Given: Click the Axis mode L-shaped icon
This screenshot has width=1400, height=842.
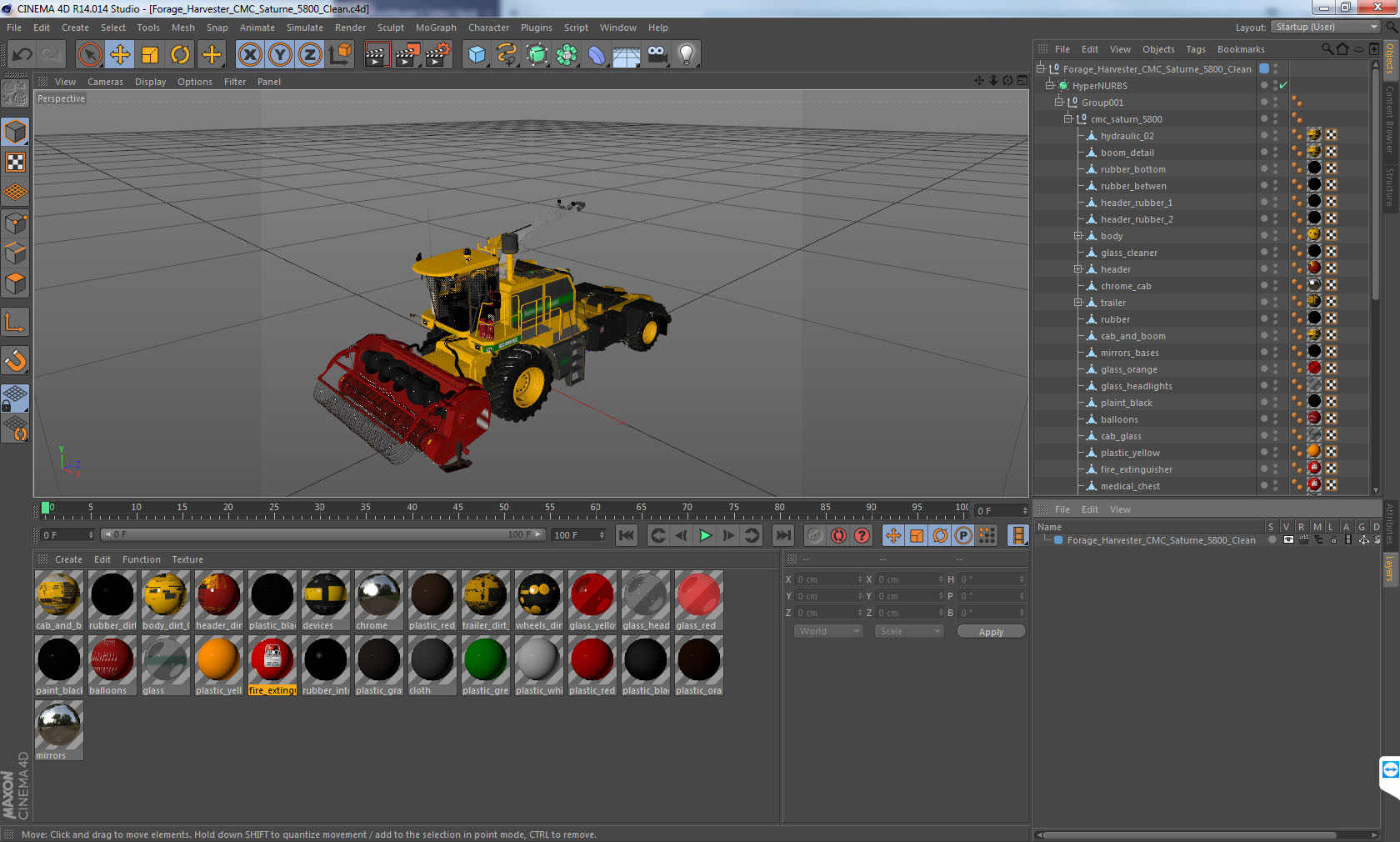Looking at the screenshot, I should [15, 323].
